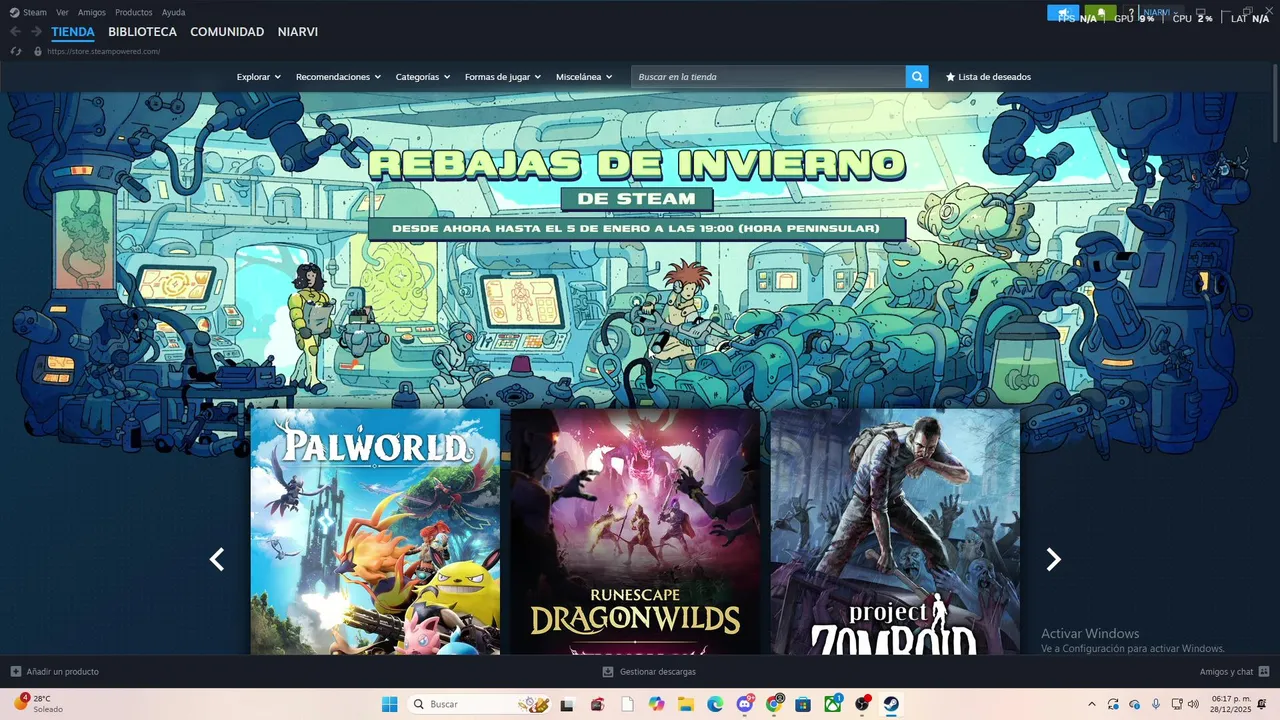Open RuneScape Dragonwilds capsule

tap(635, 532)
